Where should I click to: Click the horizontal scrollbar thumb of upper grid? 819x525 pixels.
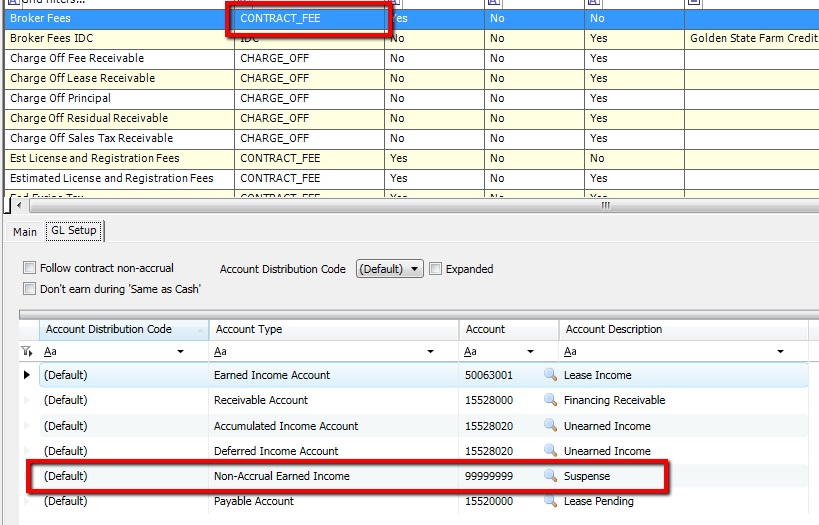[605, 205]
